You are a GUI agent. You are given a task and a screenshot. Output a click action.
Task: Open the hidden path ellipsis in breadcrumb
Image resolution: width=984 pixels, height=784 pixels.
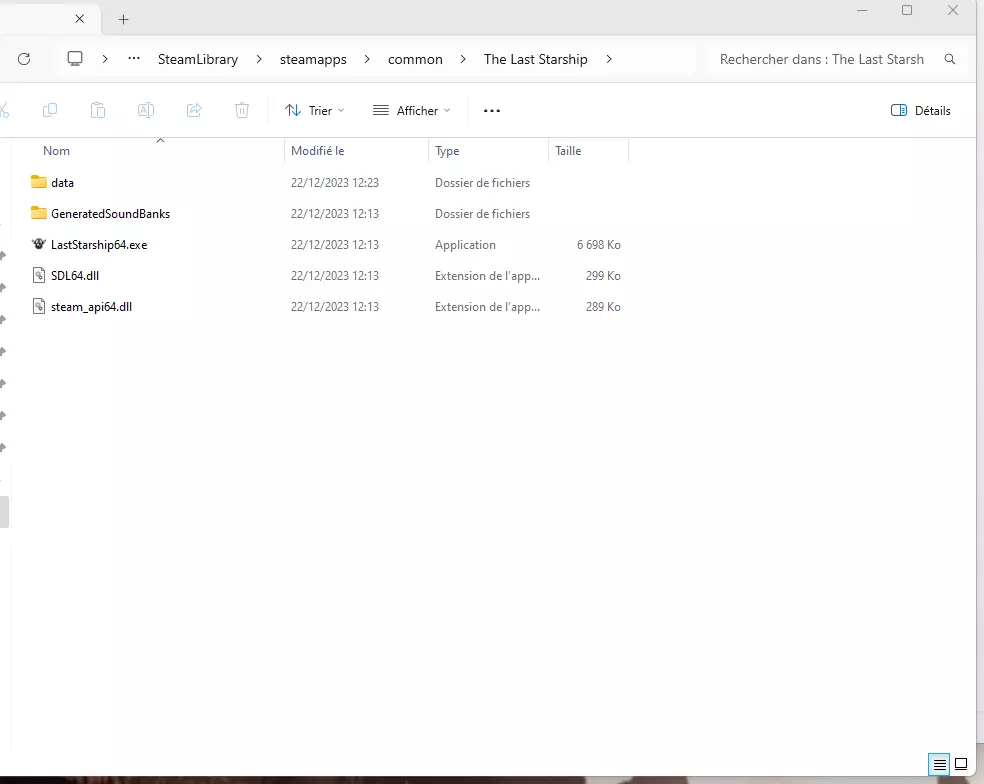pyautogui.click(x=134, y=59)
